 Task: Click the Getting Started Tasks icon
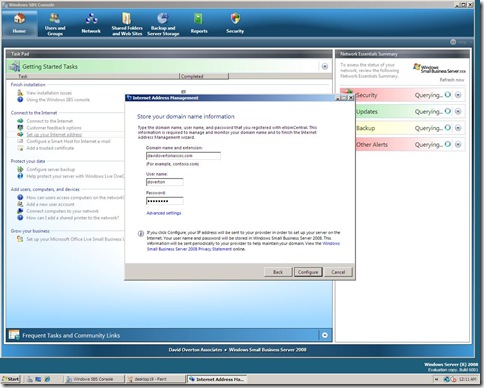(14, 66)
